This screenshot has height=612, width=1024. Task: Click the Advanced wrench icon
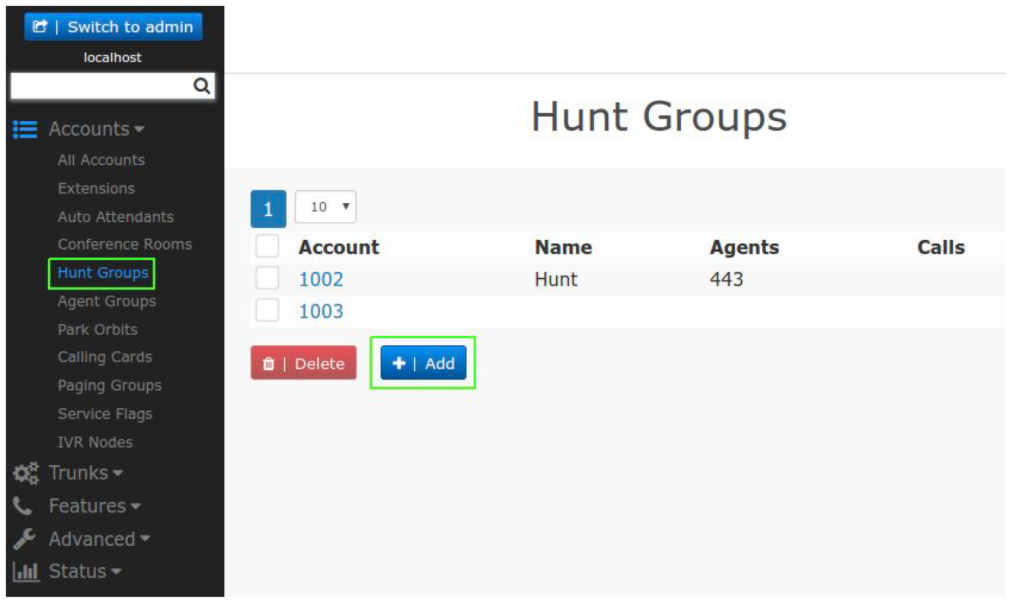click(24, 539)
